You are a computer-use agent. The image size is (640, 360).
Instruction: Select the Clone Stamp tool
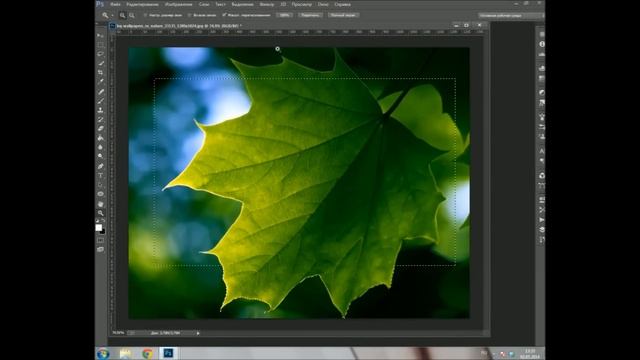coord(100,110)
